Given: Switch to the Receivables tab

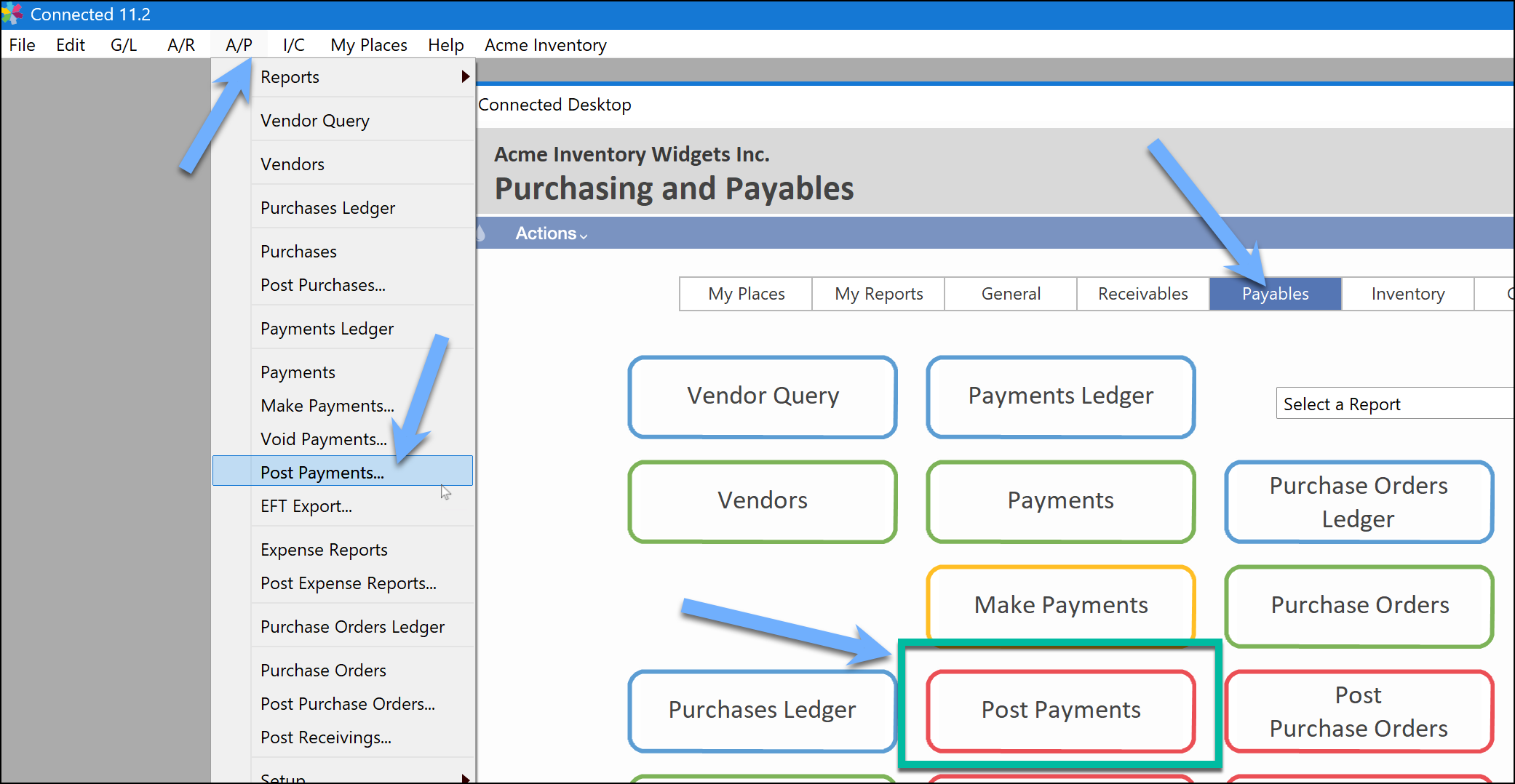Looking at the screenshot, I should 1143,294.
